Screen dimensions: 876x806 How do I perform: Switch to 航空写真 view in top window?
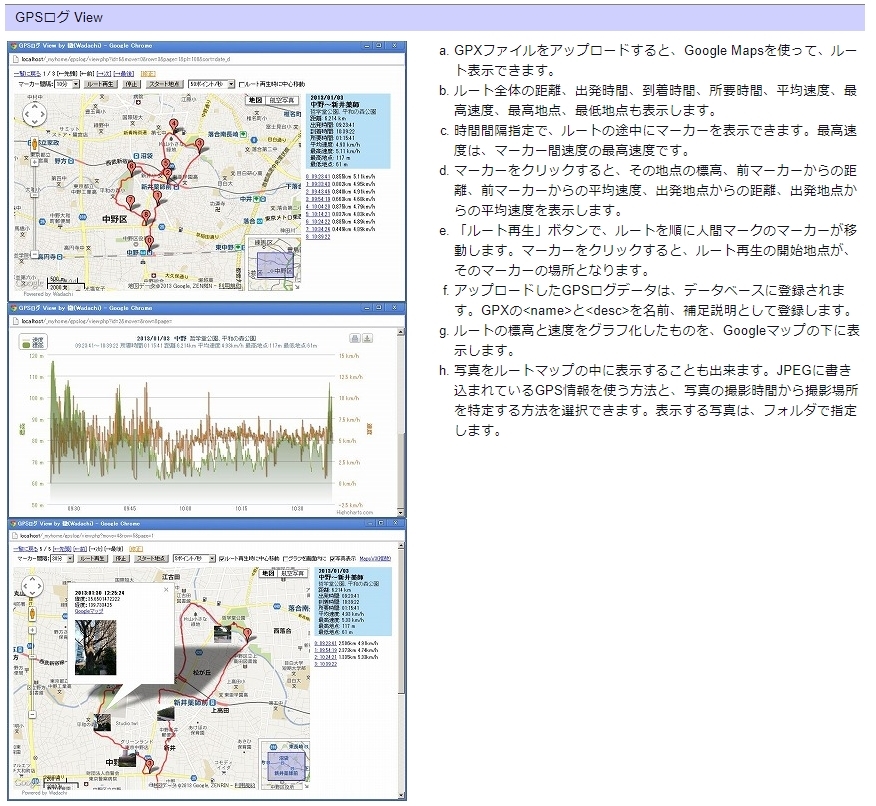point(282,101)
